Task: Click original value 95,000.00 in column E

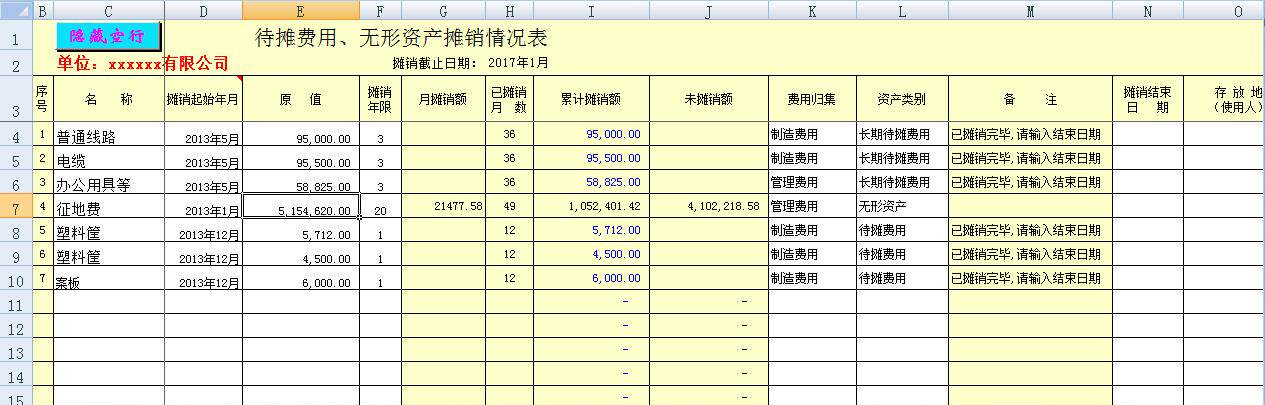Action: coord(301,135)
